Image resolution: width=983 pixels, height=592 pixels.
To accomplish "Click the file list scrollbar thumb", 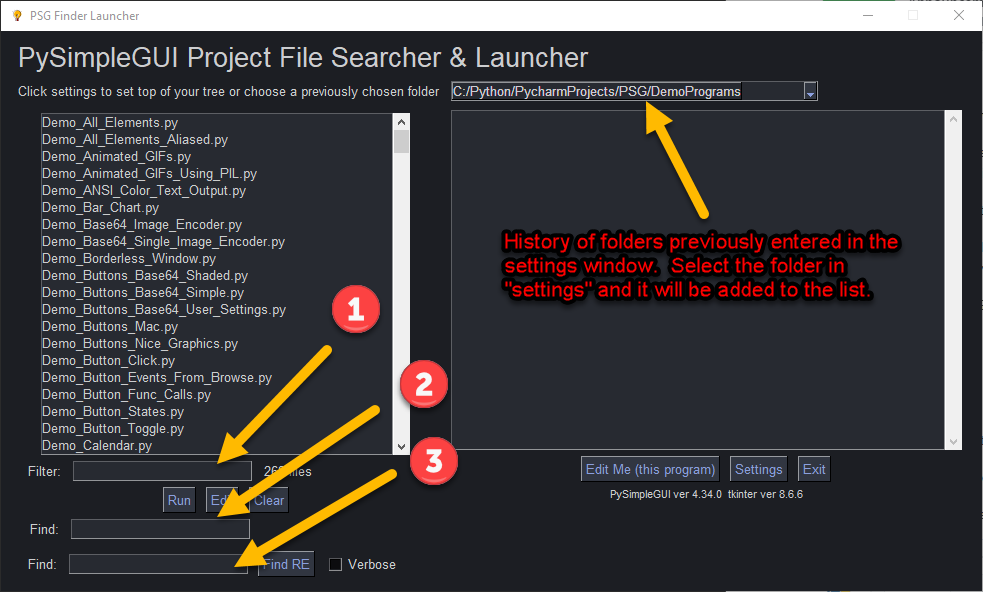I will tap(401, 142).
